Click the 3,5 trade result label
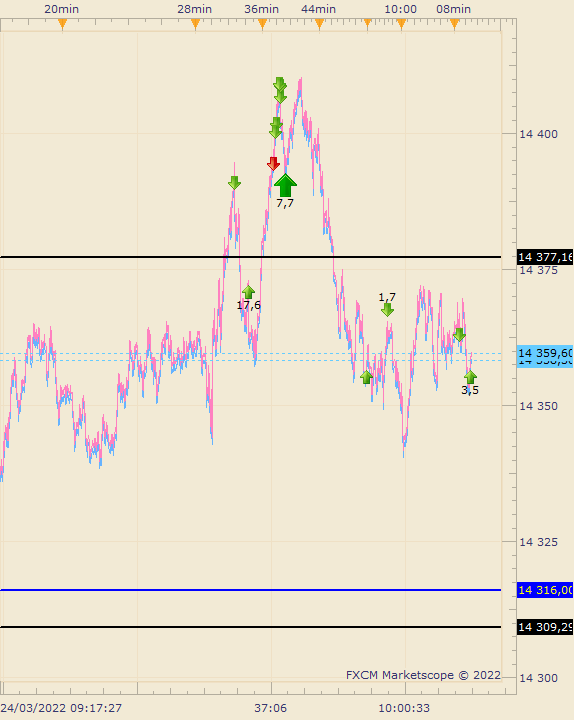This screenshot has height=720, width=574. [x=470, y=390]
